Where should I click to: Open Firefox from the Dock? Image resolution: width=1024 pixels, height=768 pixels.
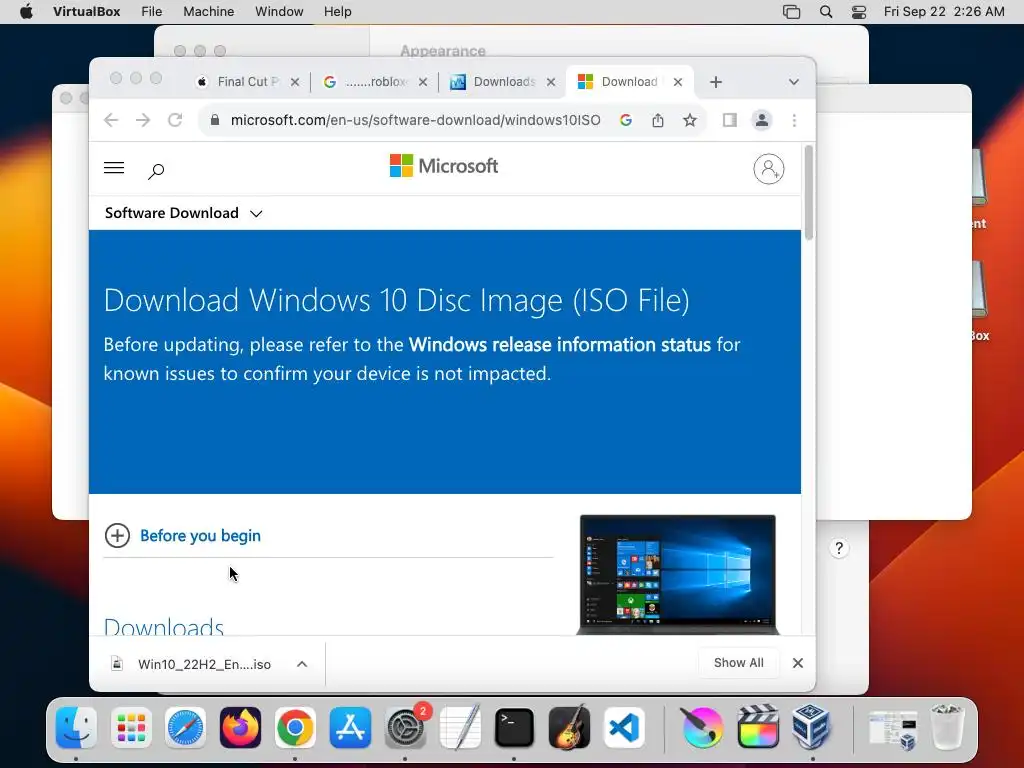[240, 728]
